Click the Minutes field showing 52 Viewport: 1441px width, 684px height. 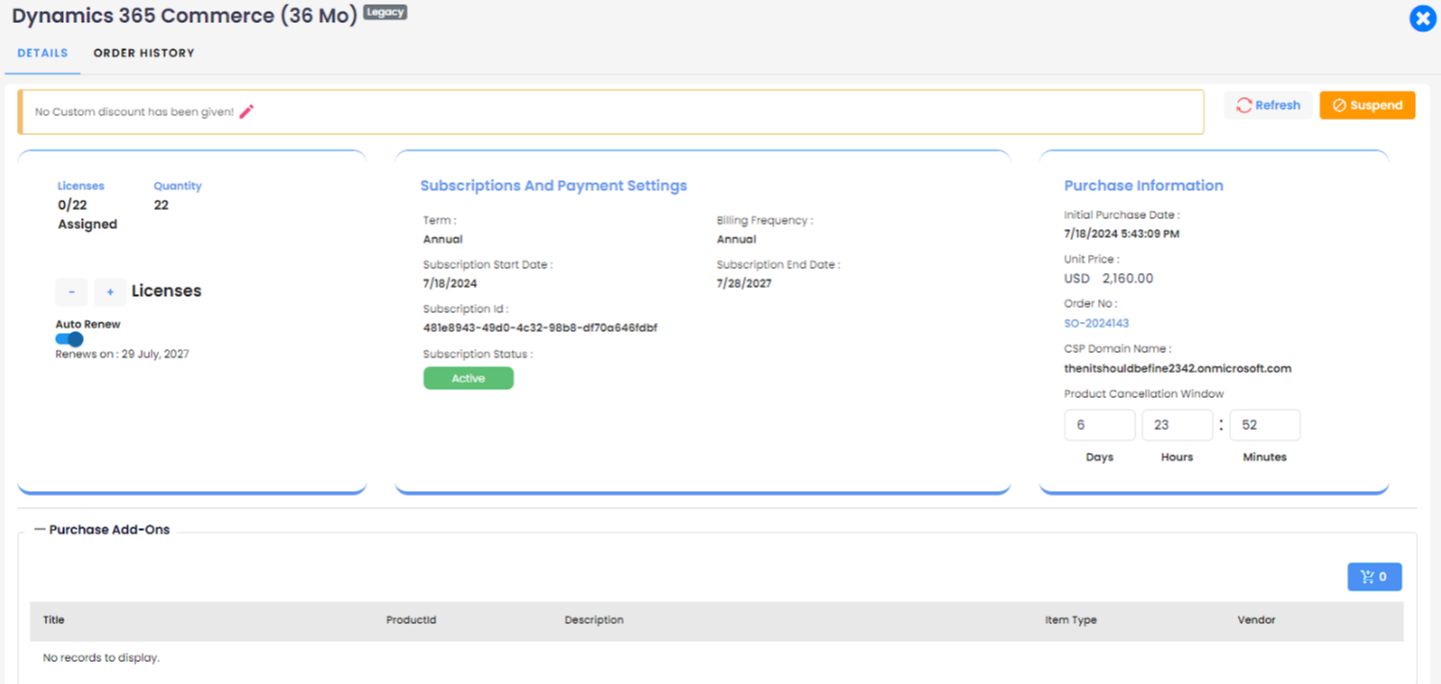tap(1265, 425)
